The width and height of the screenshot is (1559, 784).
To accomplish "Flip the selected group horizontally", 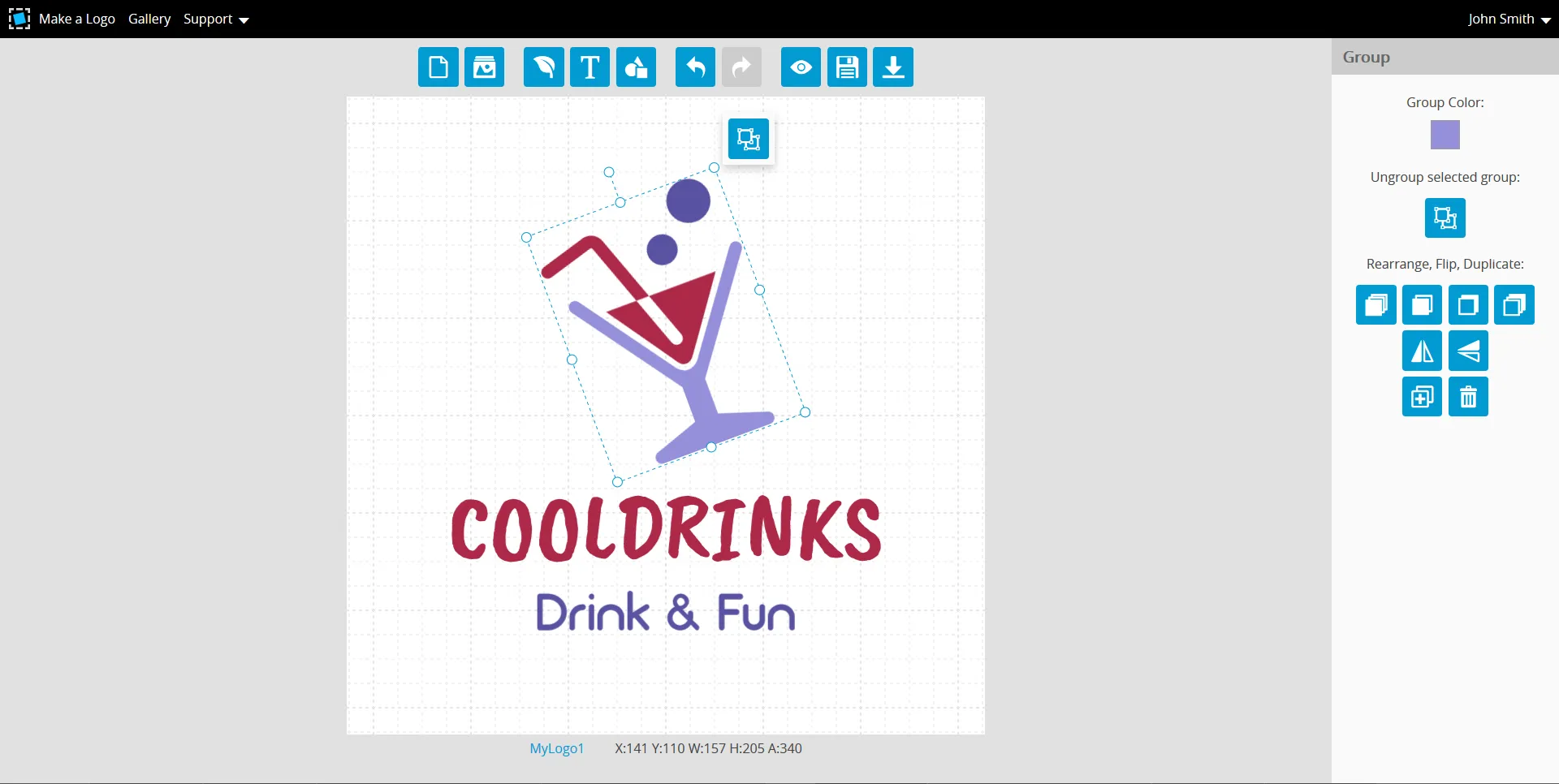I will pos(1422,351).
